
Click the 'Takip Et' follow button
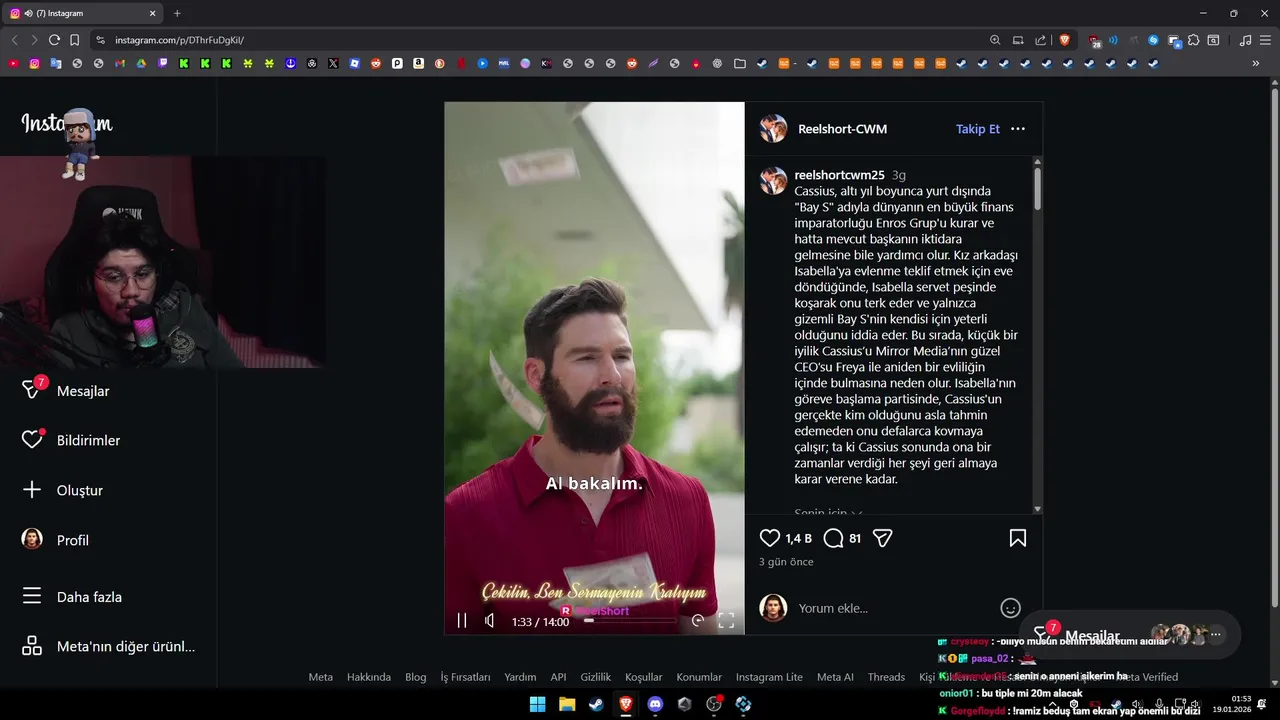pos(978,129)
